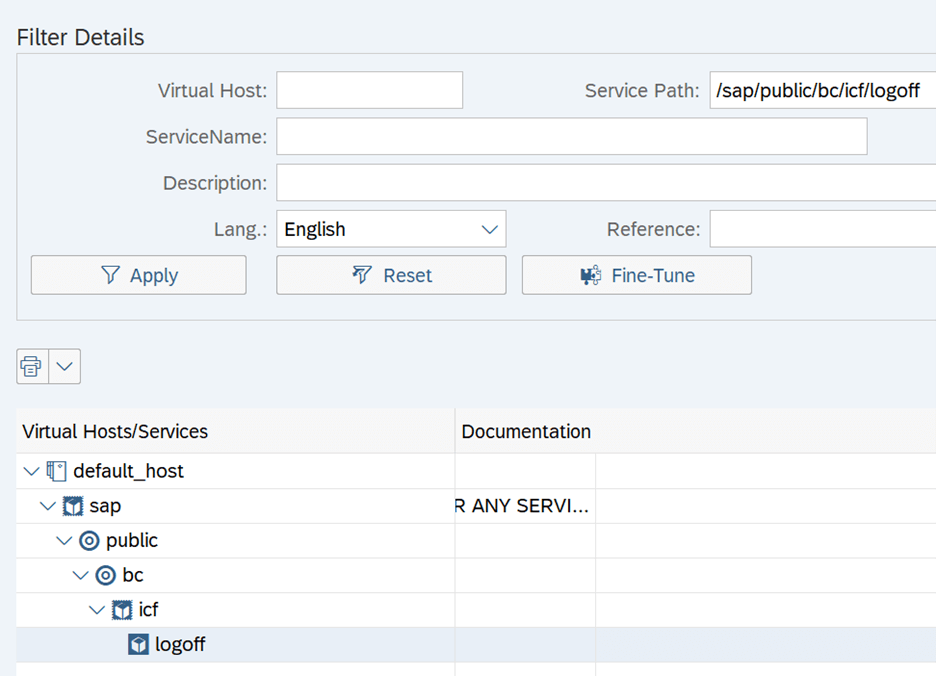Image resolution: width=936 pixels, height=676 pixels.
Task: Click the sap service node icon
Action: pos(73,506)
